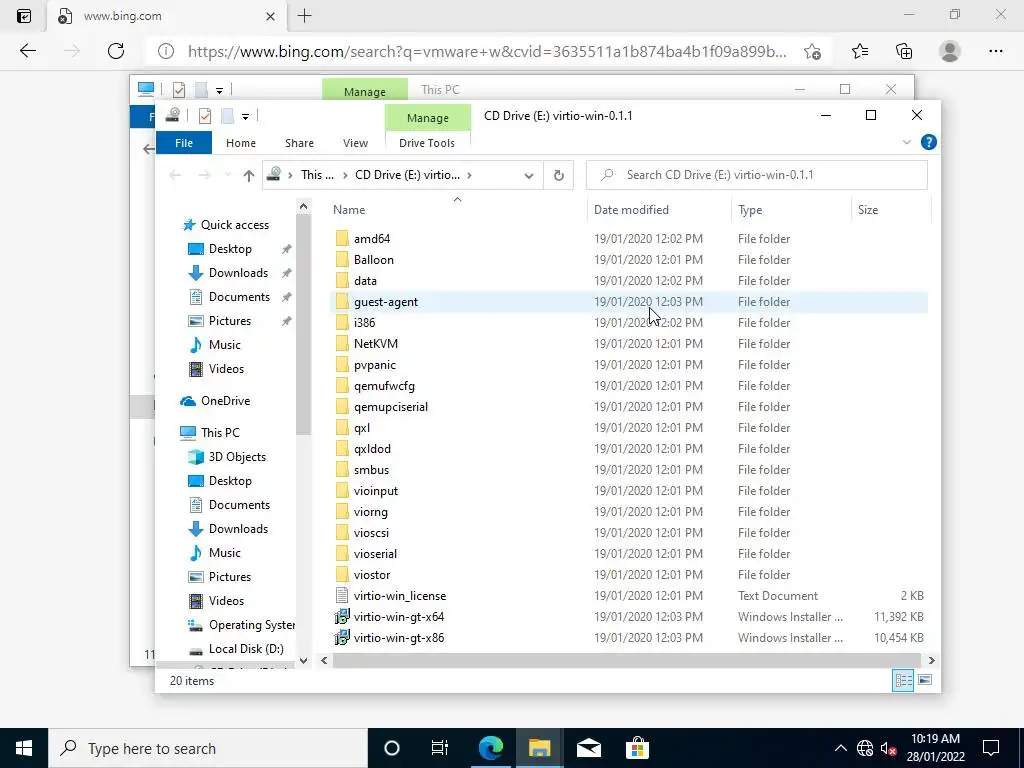Select the virtio-win-gt-x86 installer icon
Image resolution: width=1024 pixels, height=768 pixels.
tap(342, 637)
